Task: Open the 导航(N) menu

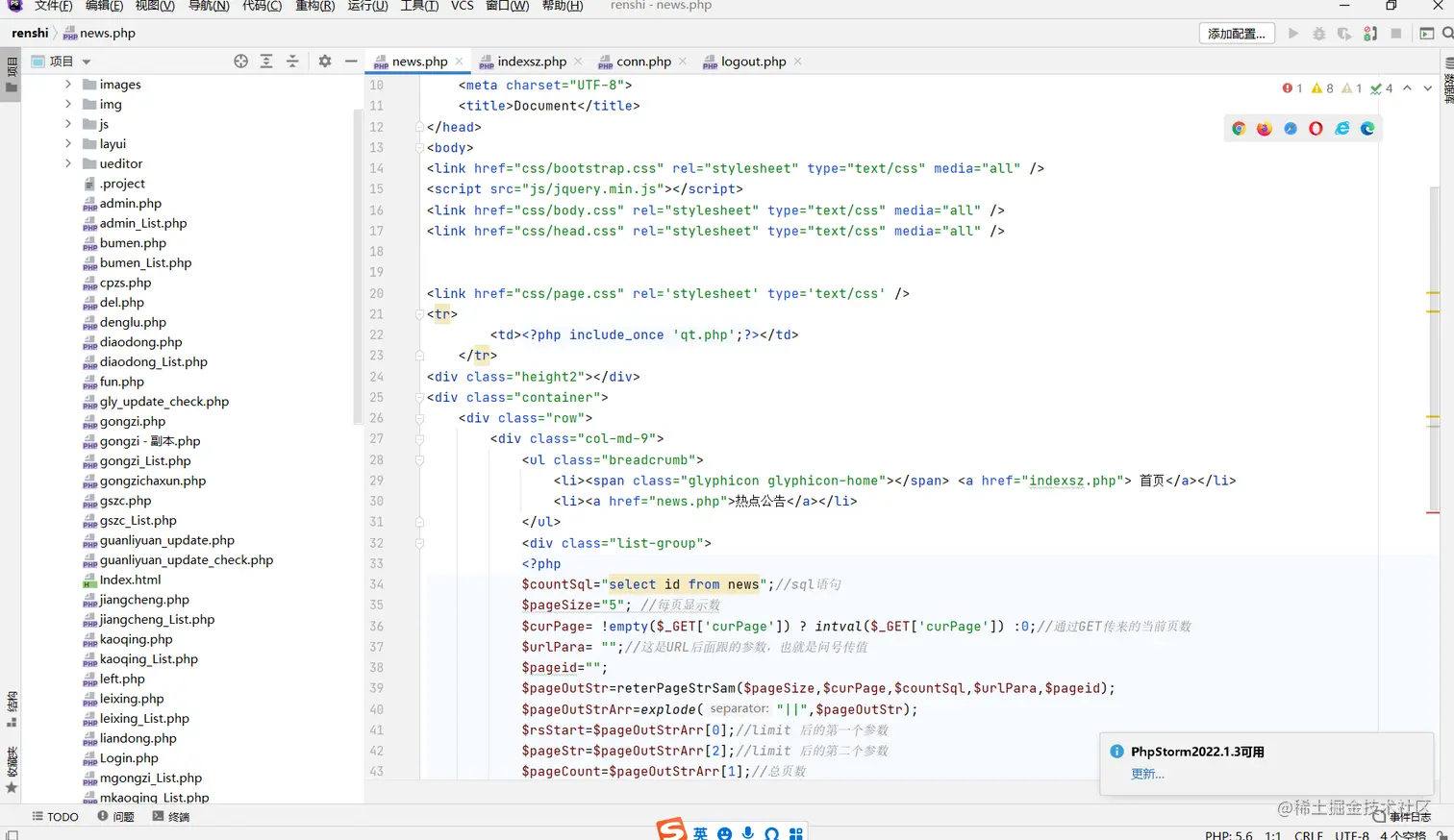Action: click(209, 6)
